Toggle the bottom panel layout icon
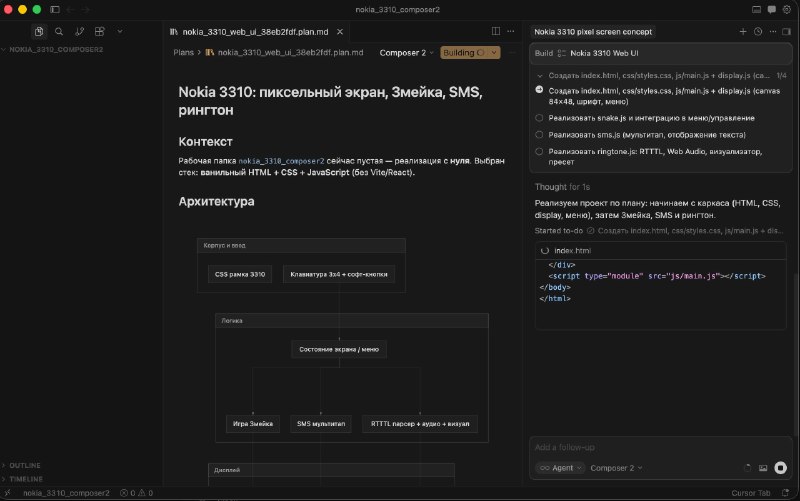Viewport: 800px width, 501px height. click(x=757, y=10)
